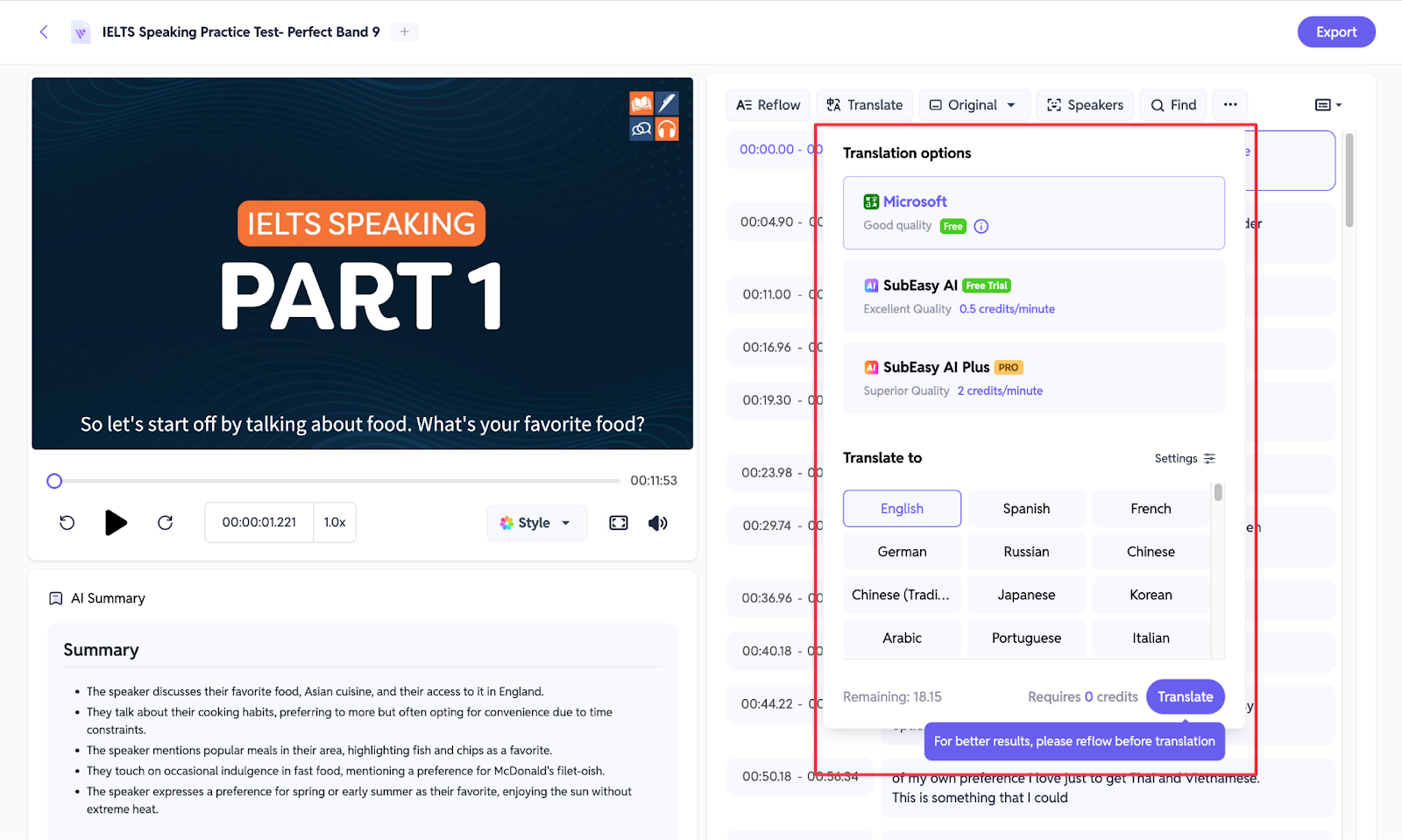Open translation Settings
The width and height of the screenshot is (1402, 840).
coord(1185,458)
